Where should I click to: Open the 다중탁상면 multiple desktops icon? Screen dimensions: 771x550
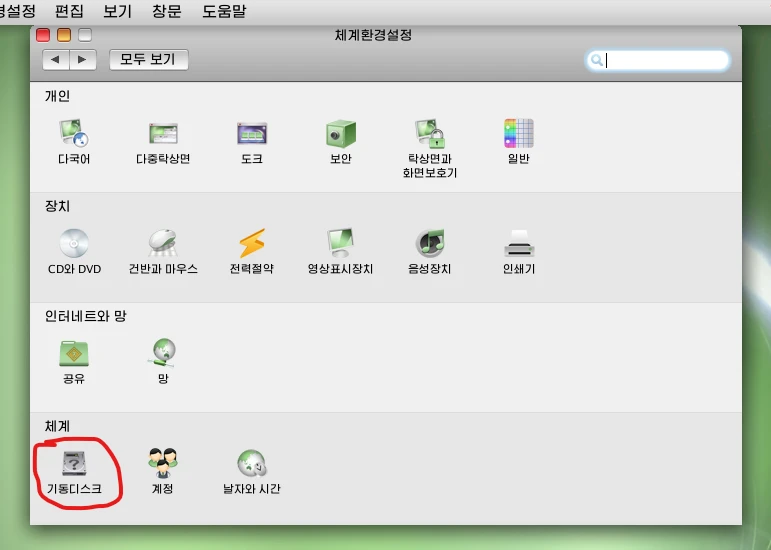(163, 134)
